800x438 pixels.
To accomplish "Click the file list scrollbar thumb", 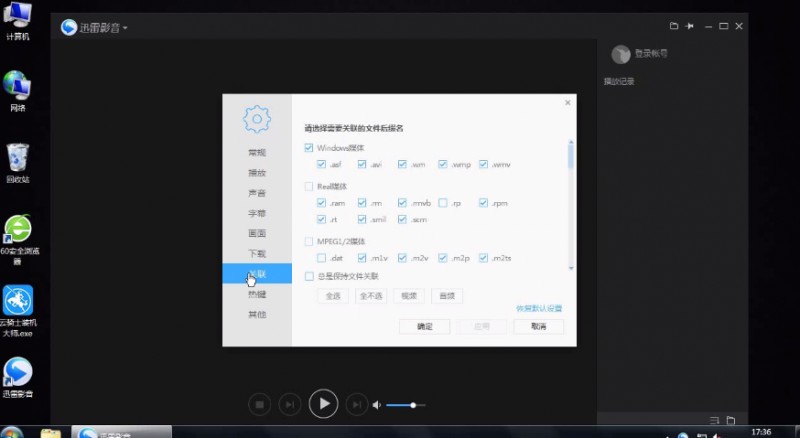I will click(571, 156).
